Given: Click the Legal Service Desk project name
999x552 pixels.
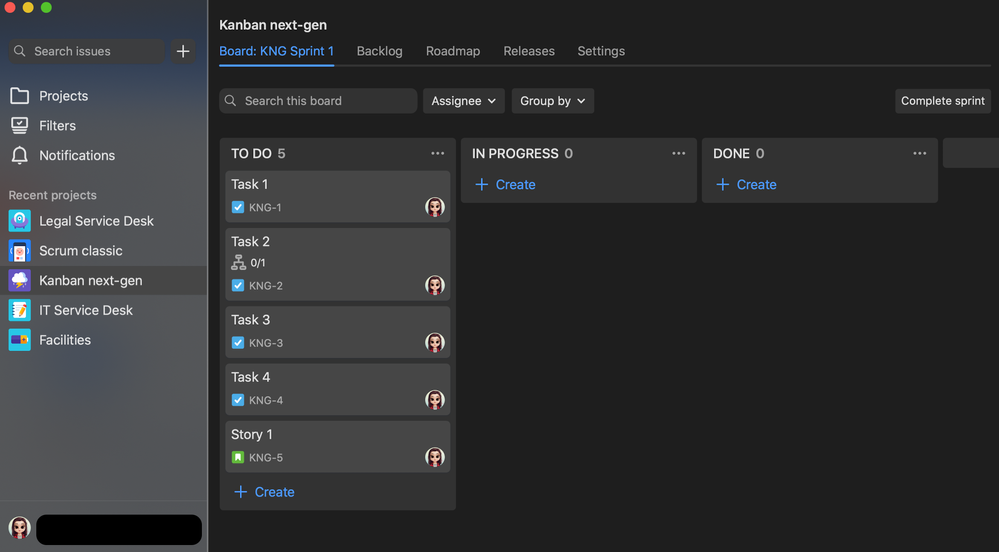Looking at the screenshot, I should coord(96,221).
